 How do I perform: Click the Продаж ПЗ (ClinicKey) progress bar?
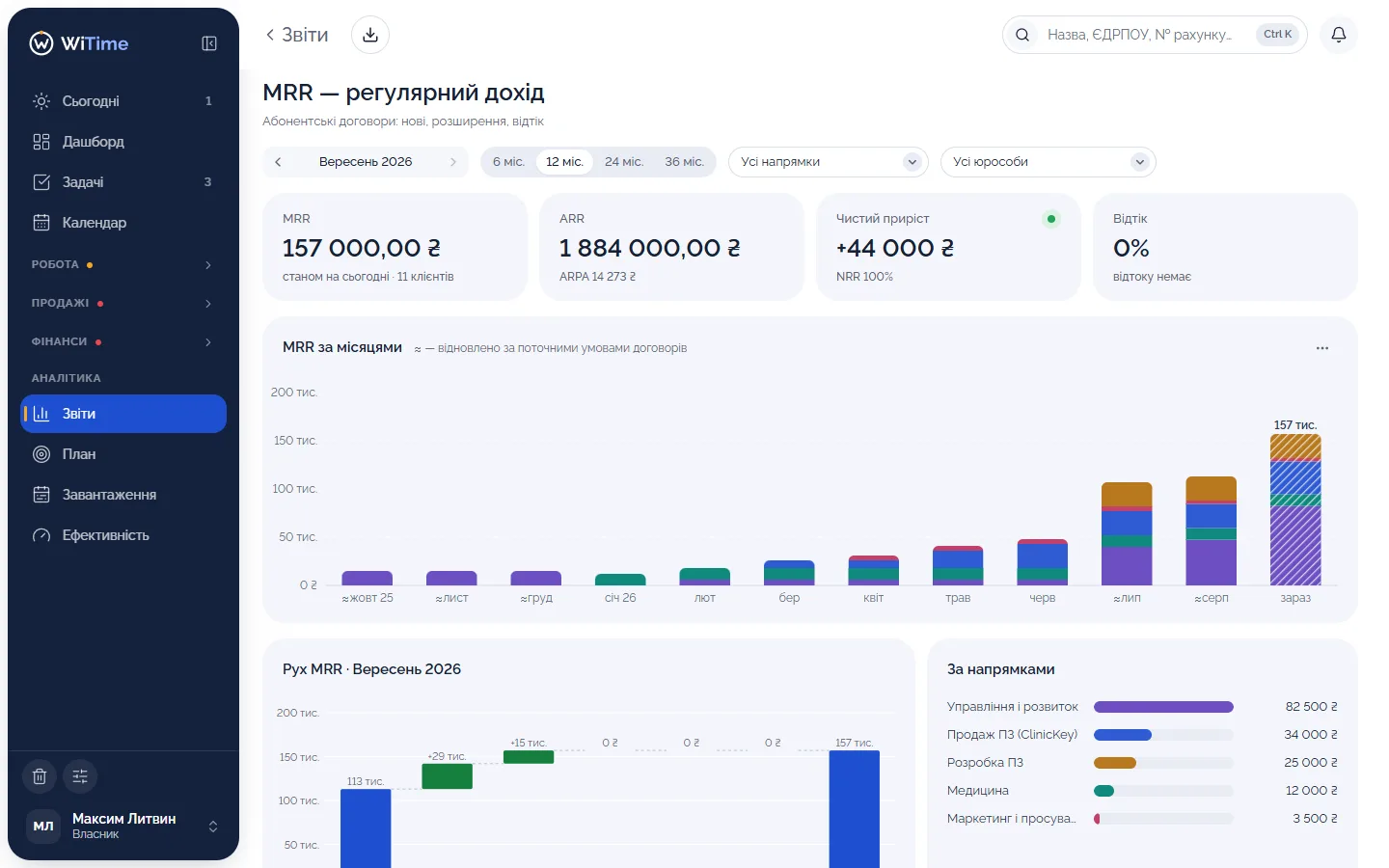pyautogui.click(x=1163, y=735)
